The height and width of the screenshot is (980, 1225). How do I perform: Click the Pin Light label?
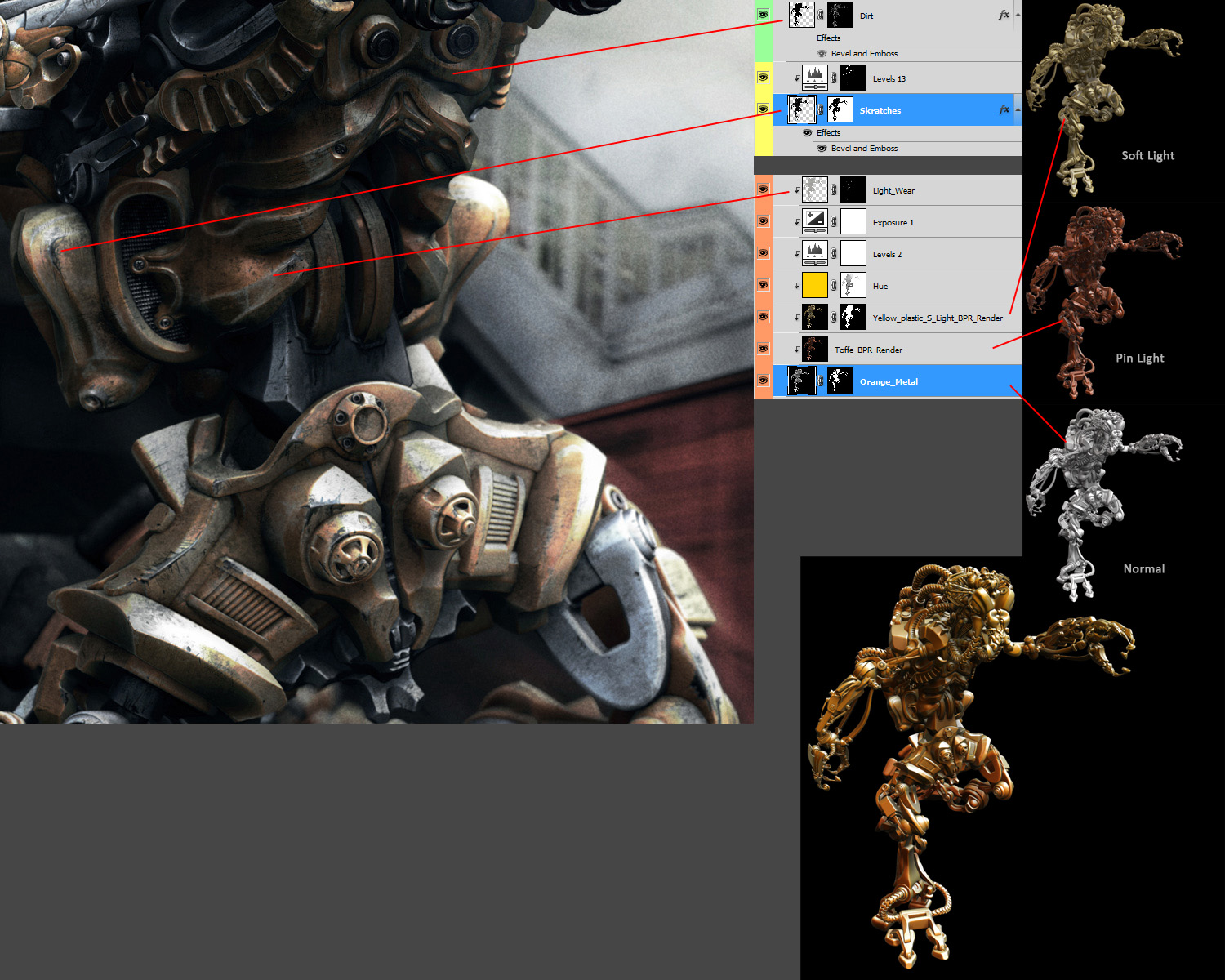1140,358
